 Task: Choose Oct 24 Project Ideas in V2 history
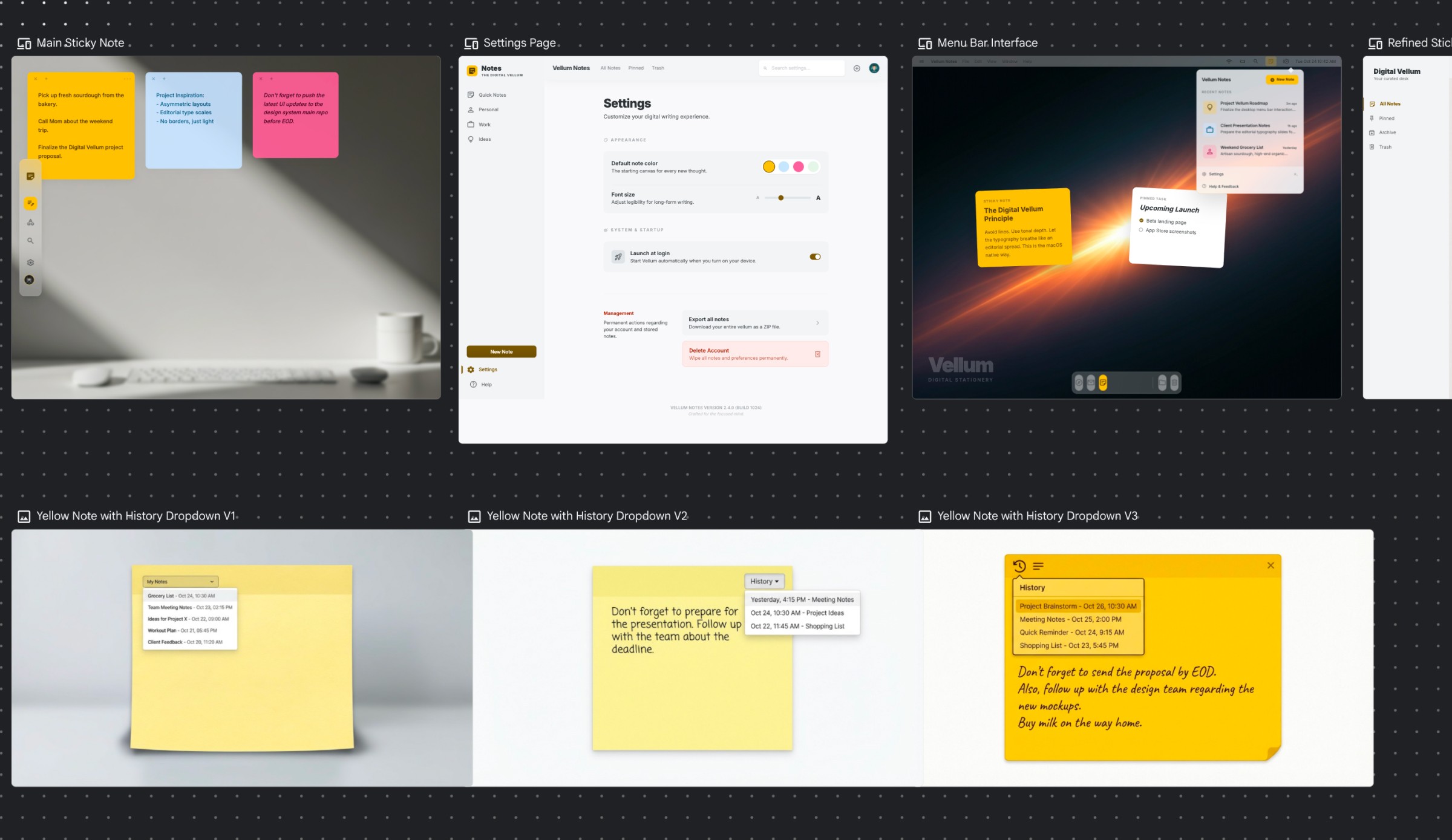pyautogui.click(x=802, y=613)
